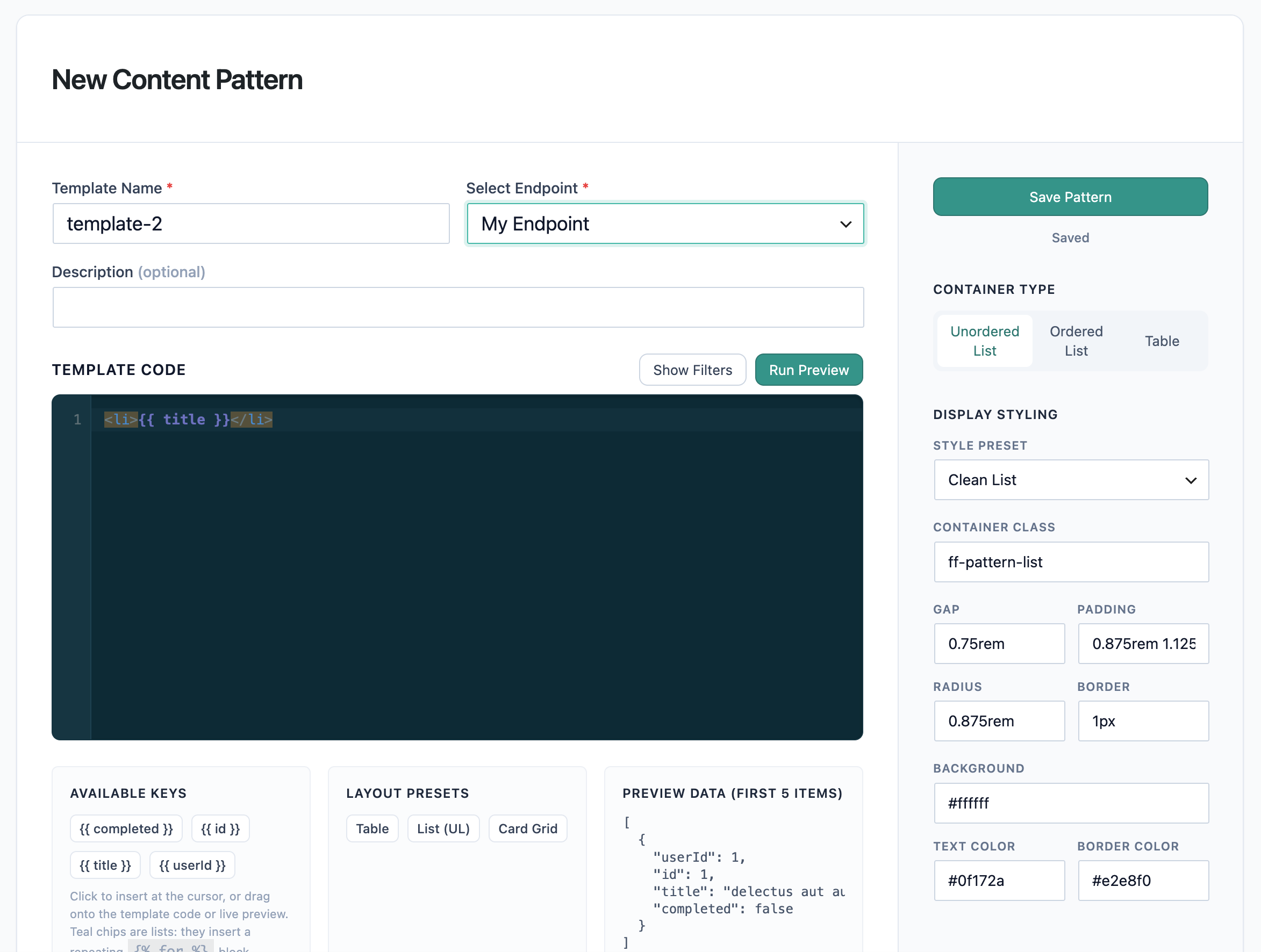Edit the Container Class field
The image size is (1261, 952).
1071,562
